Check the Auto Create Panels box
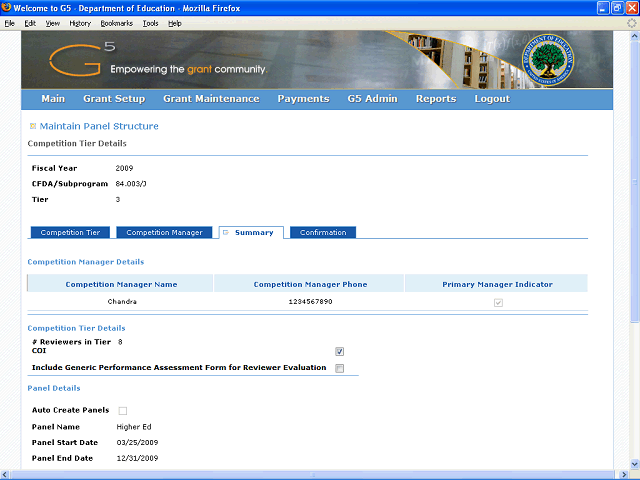Viewport: 640px width, 480px height. tap(123, 410)
